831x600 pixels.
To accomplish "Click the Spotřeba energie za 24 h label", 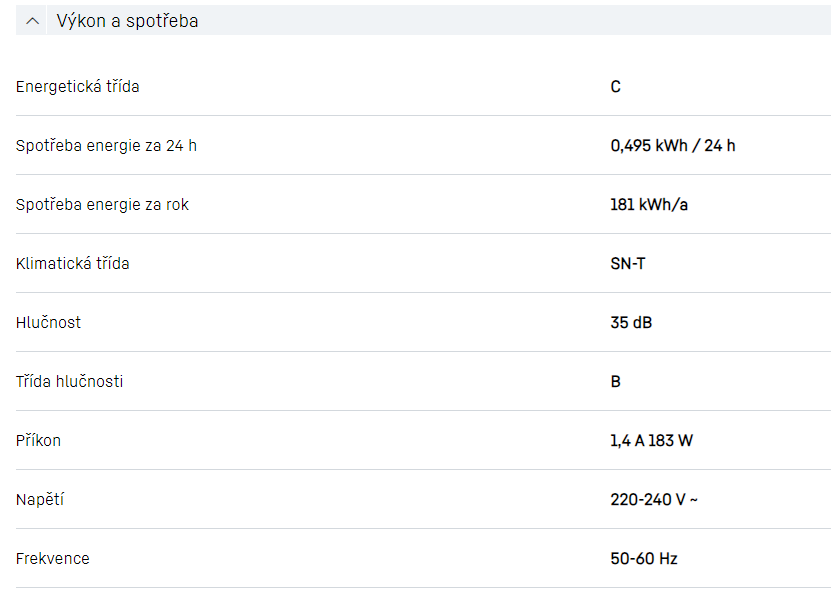I will [106, 146].
